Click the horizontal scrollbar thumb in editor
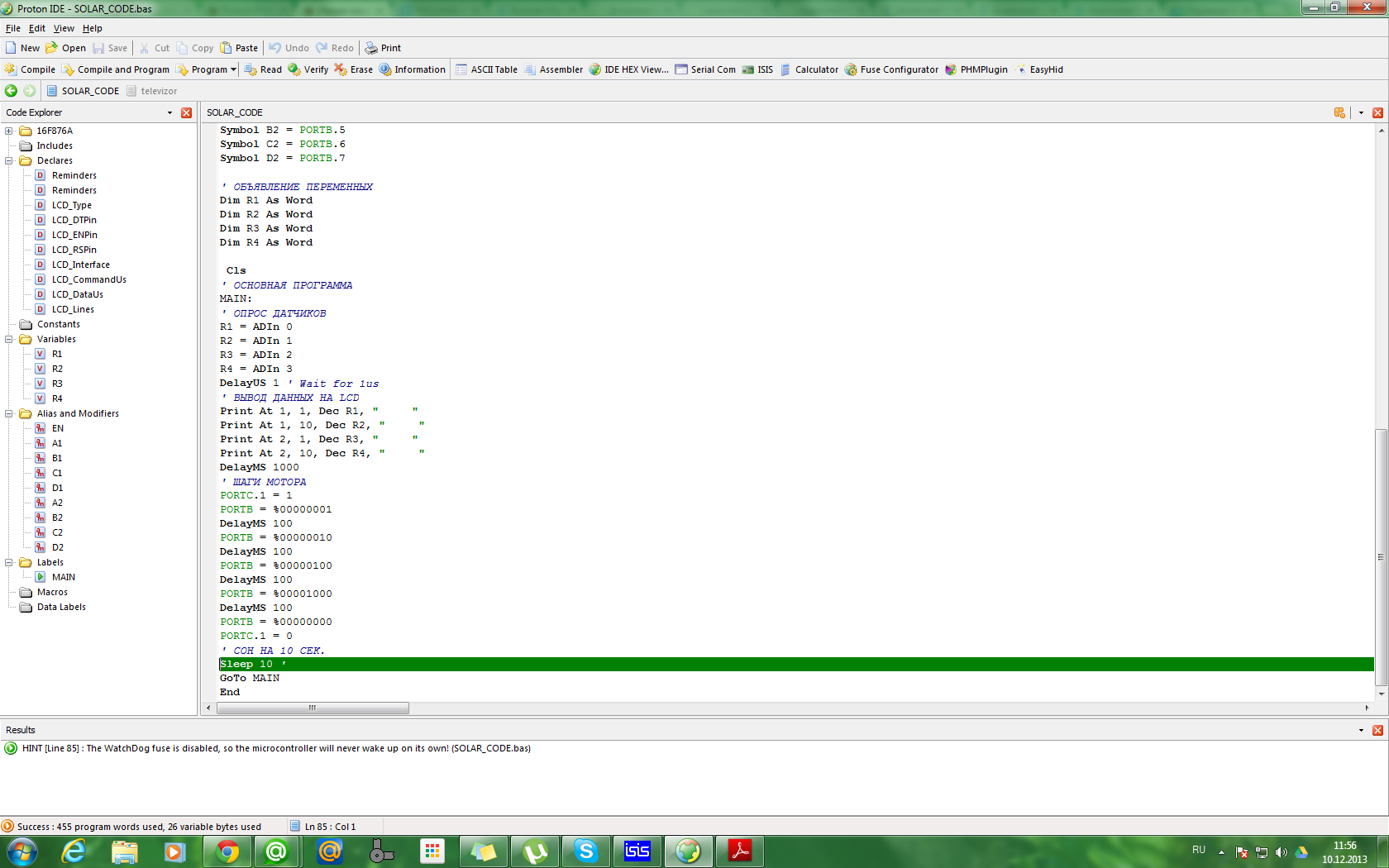 click(x=313, y=708)
